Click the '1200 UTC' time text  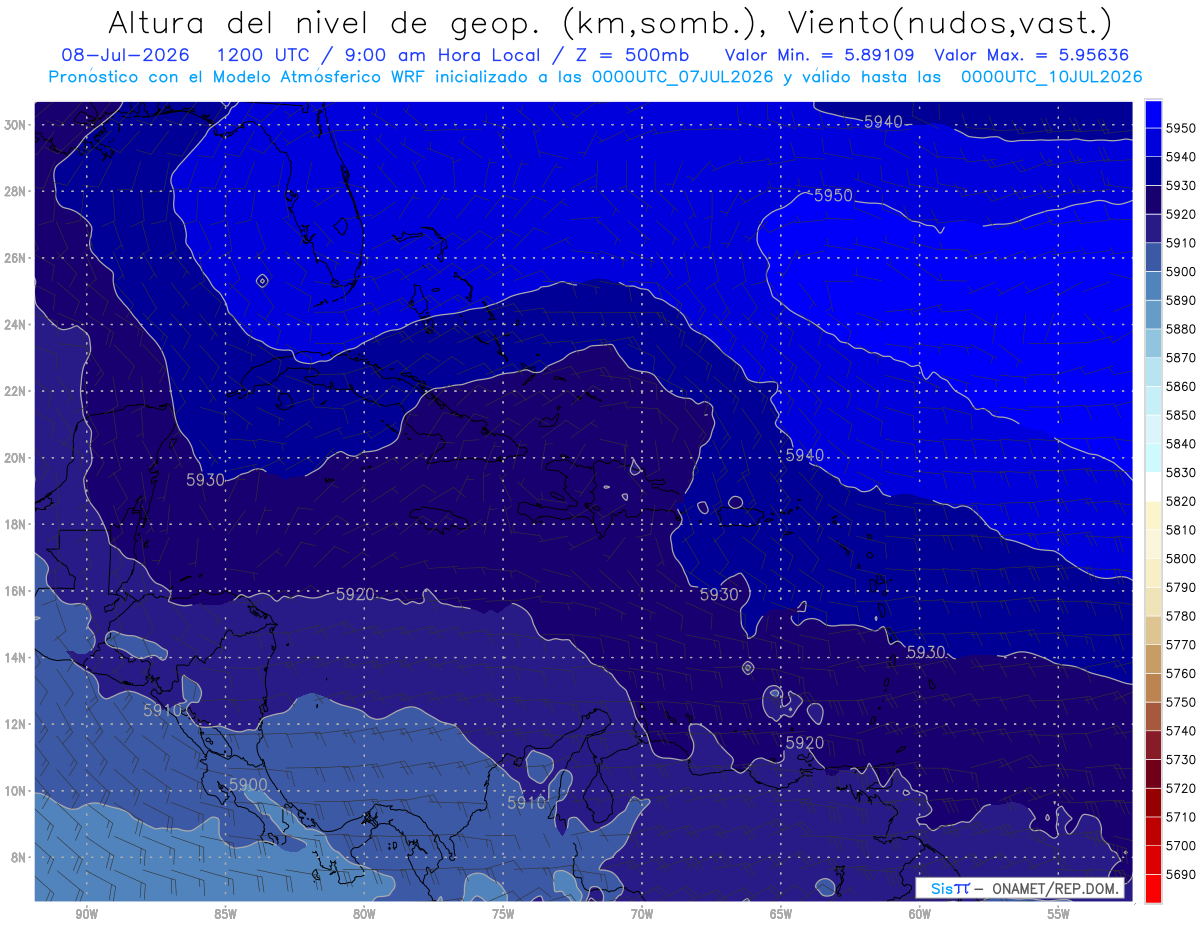[263, 55]
